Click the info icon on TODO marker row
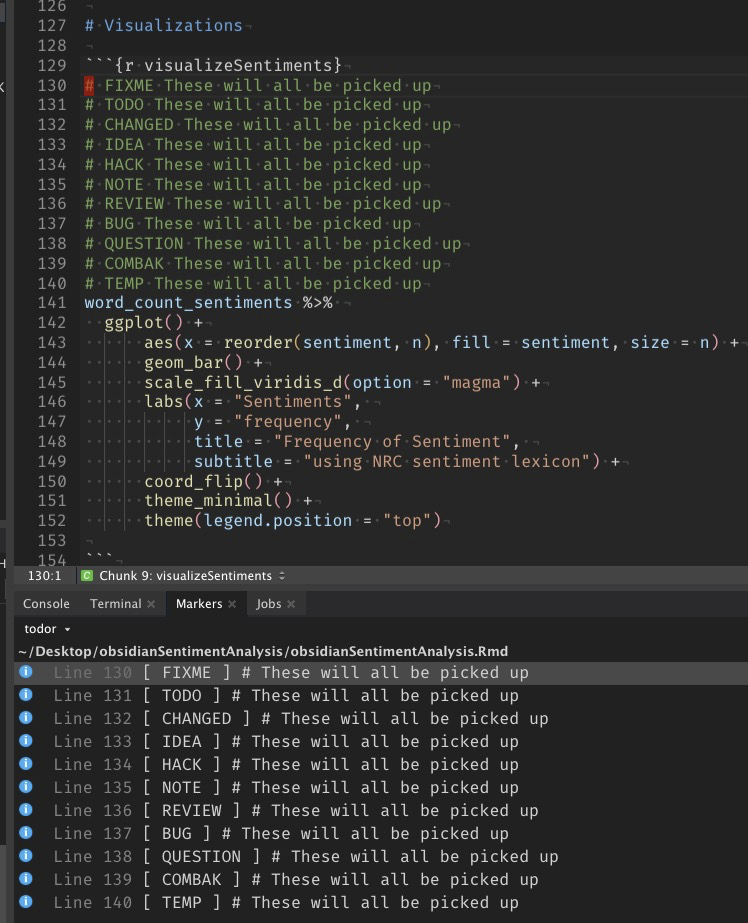The height and width of the screenshot is (923, 748). (26, 696)
